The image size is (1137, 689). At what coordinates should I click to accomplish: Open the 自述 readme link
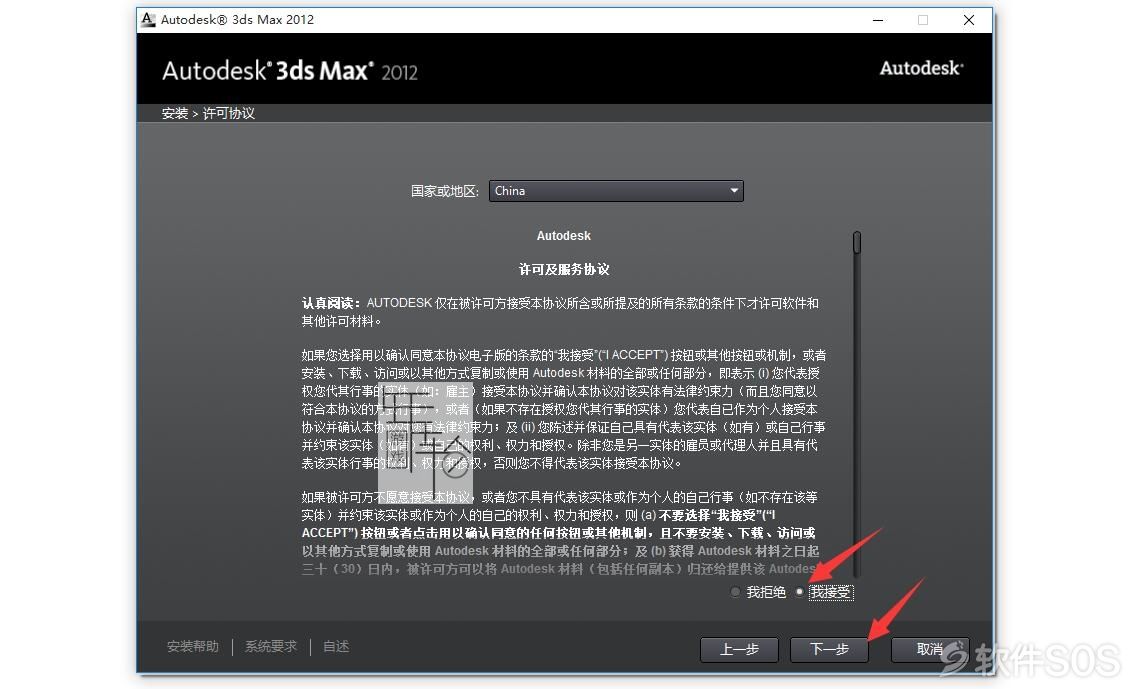pyautogui.click(x=336, y=646)
